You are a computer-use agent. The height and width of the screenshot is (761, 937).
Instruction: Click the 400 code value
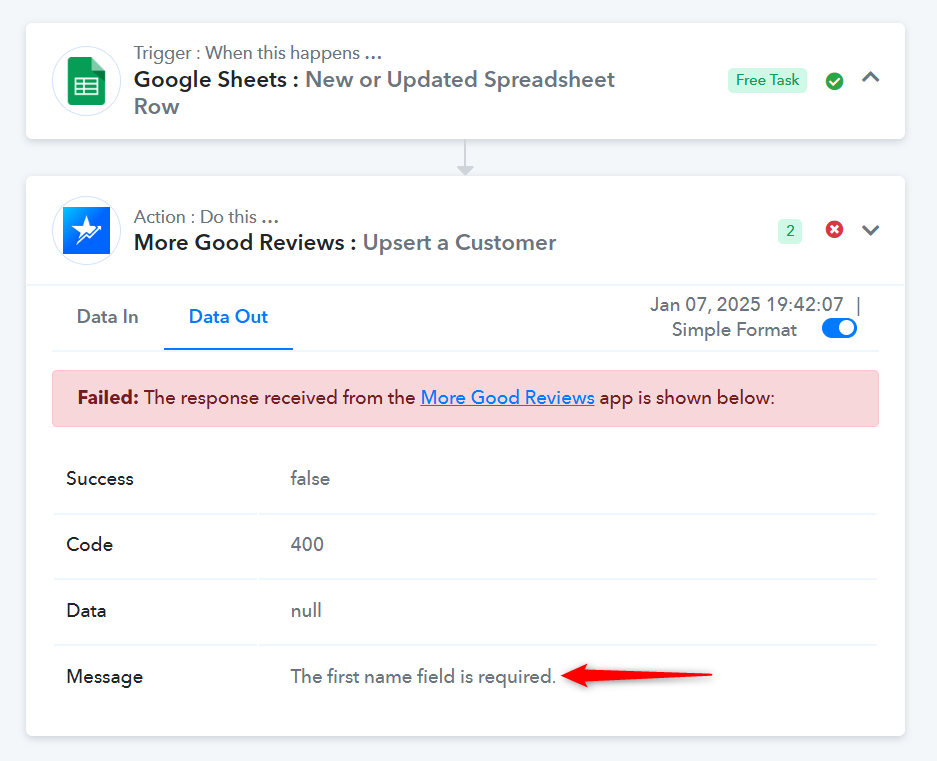pyautogui.click(x=307, y=544)
